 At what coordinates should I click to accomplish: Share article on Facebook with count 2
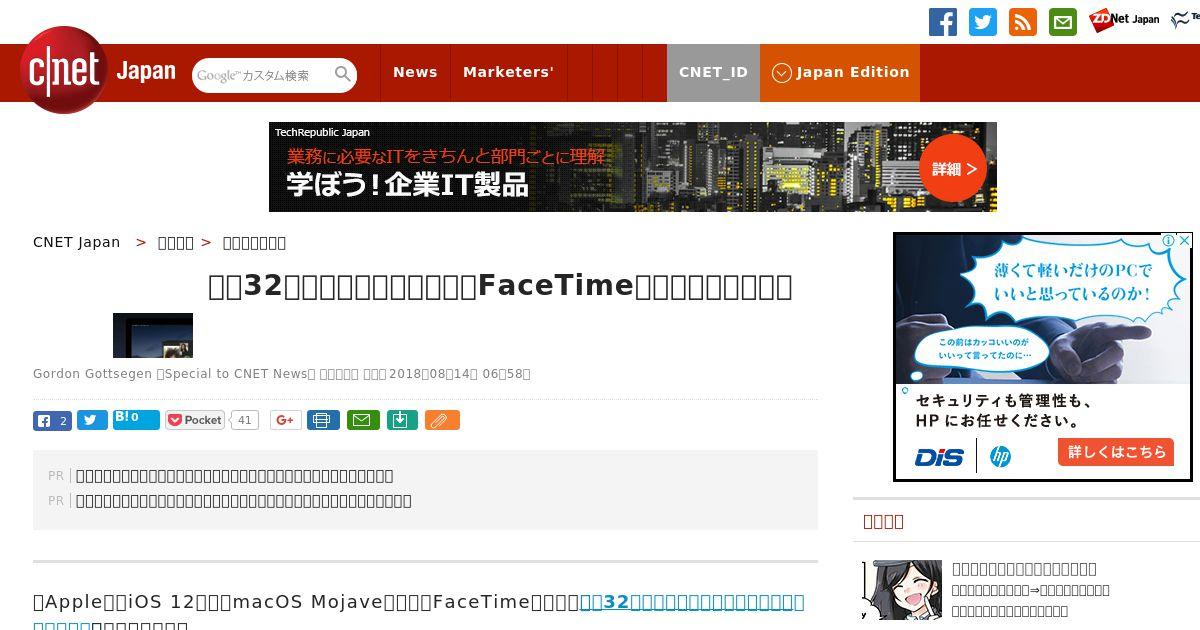coord(52,421)
